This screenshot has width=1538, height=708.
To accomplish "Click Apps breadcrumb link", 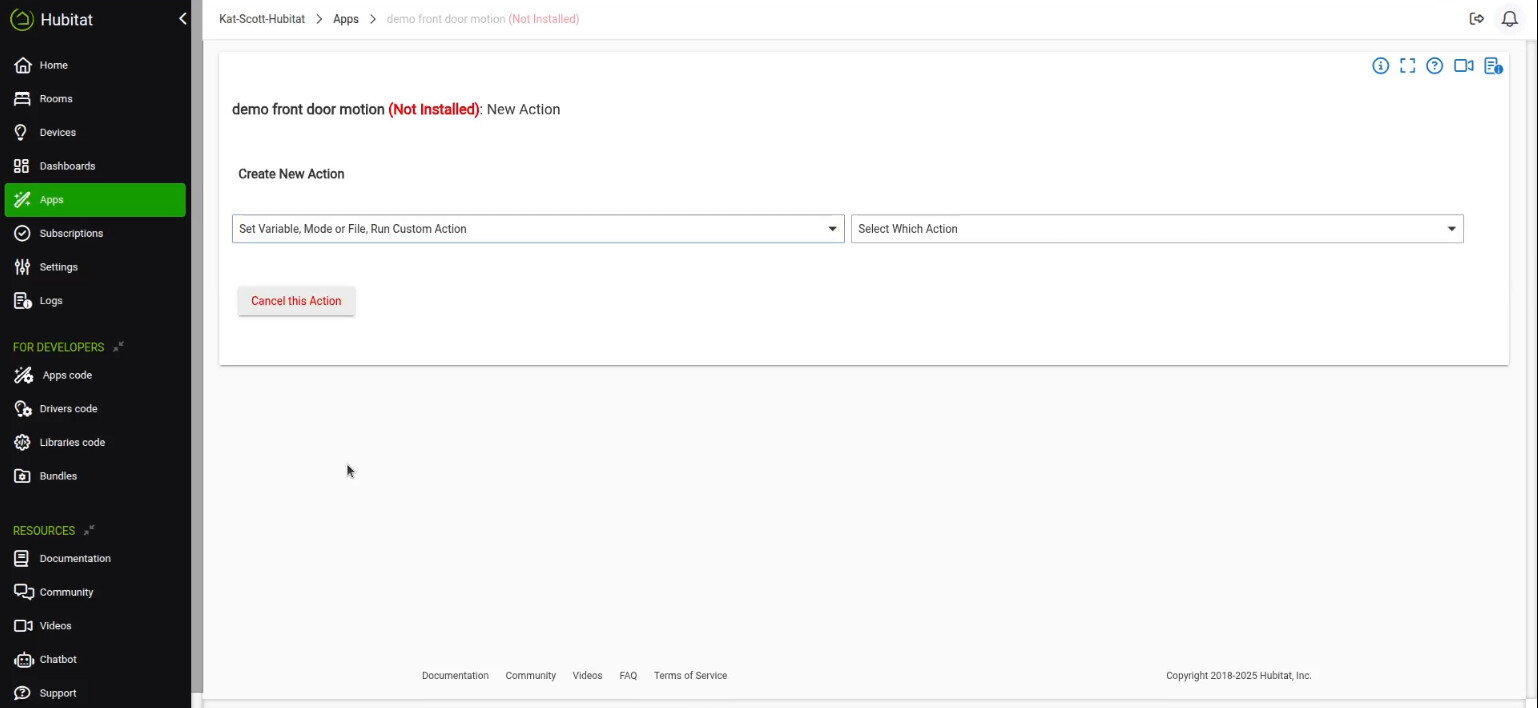I will 346,19.
